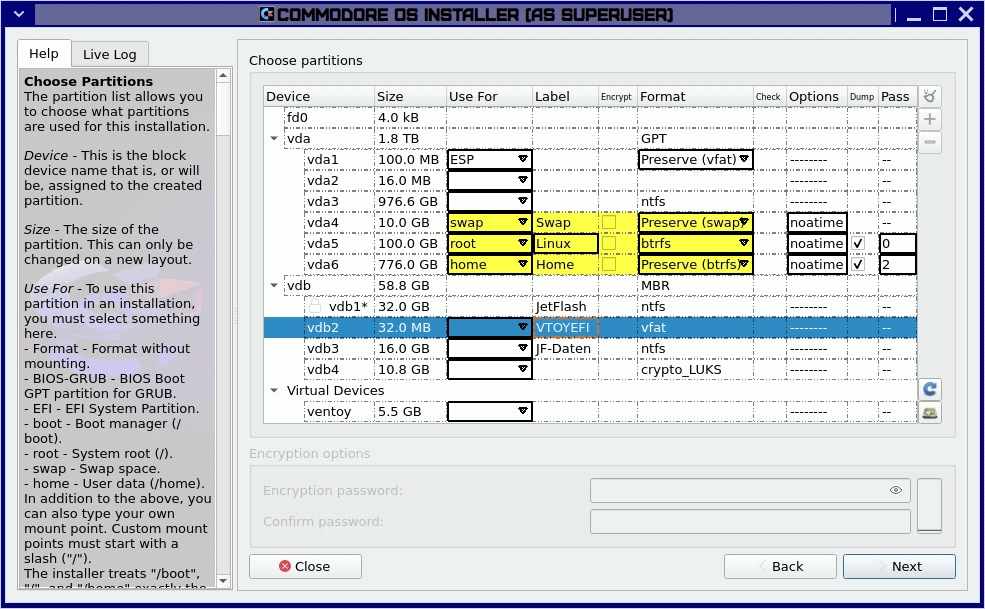The image size is (985, 609).
Task: Click the Options column header
Action: point(817,96)
